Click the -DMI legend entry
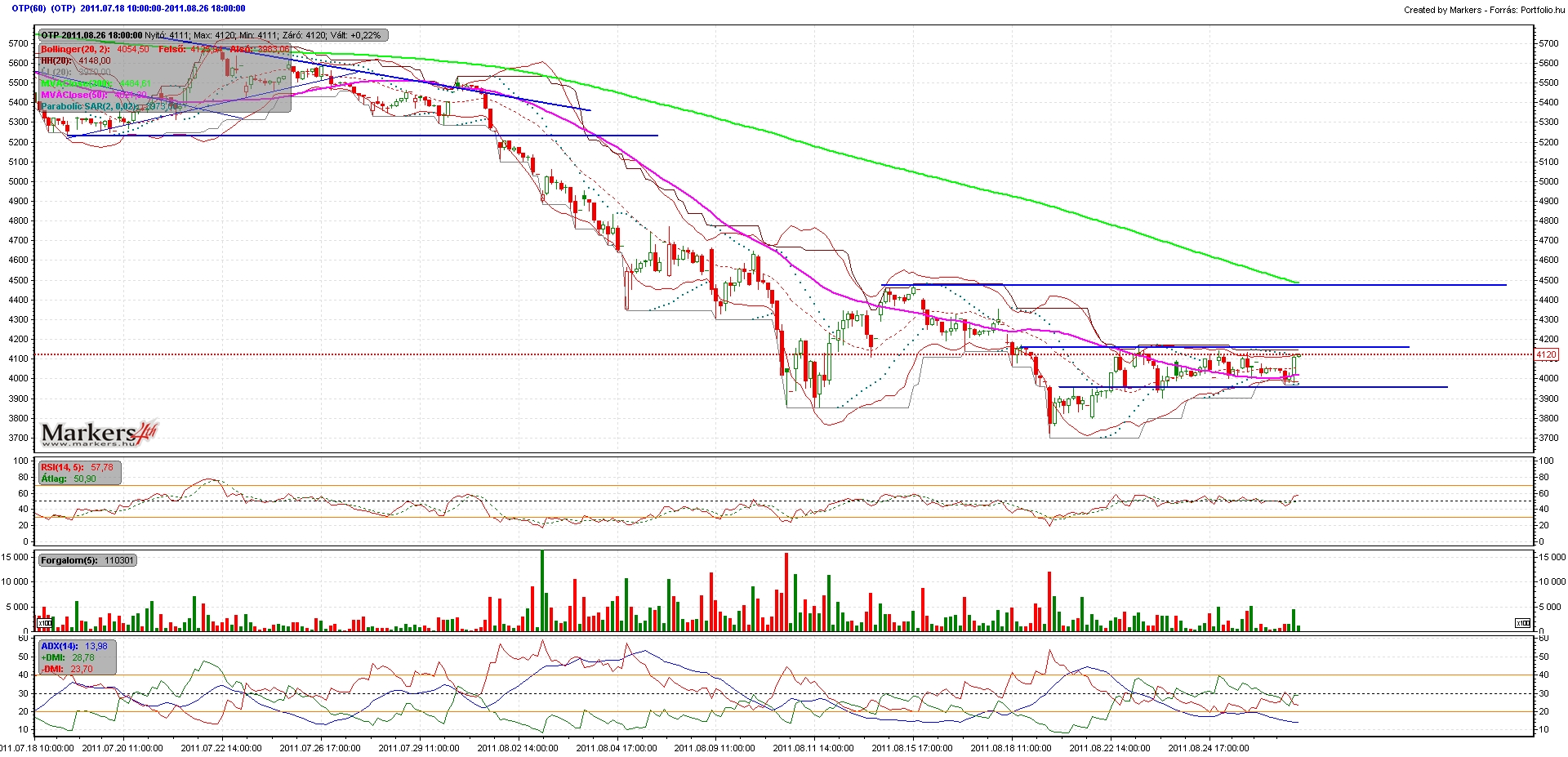 (67, 669)
